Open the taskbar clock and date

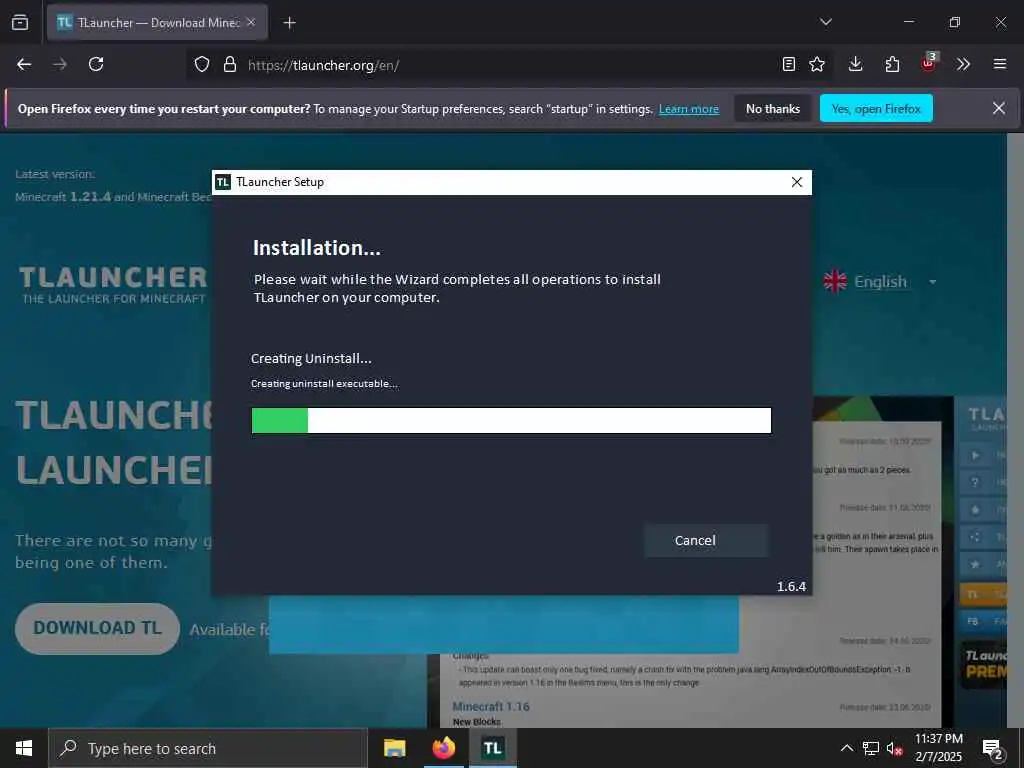click(x=938, y=748)
